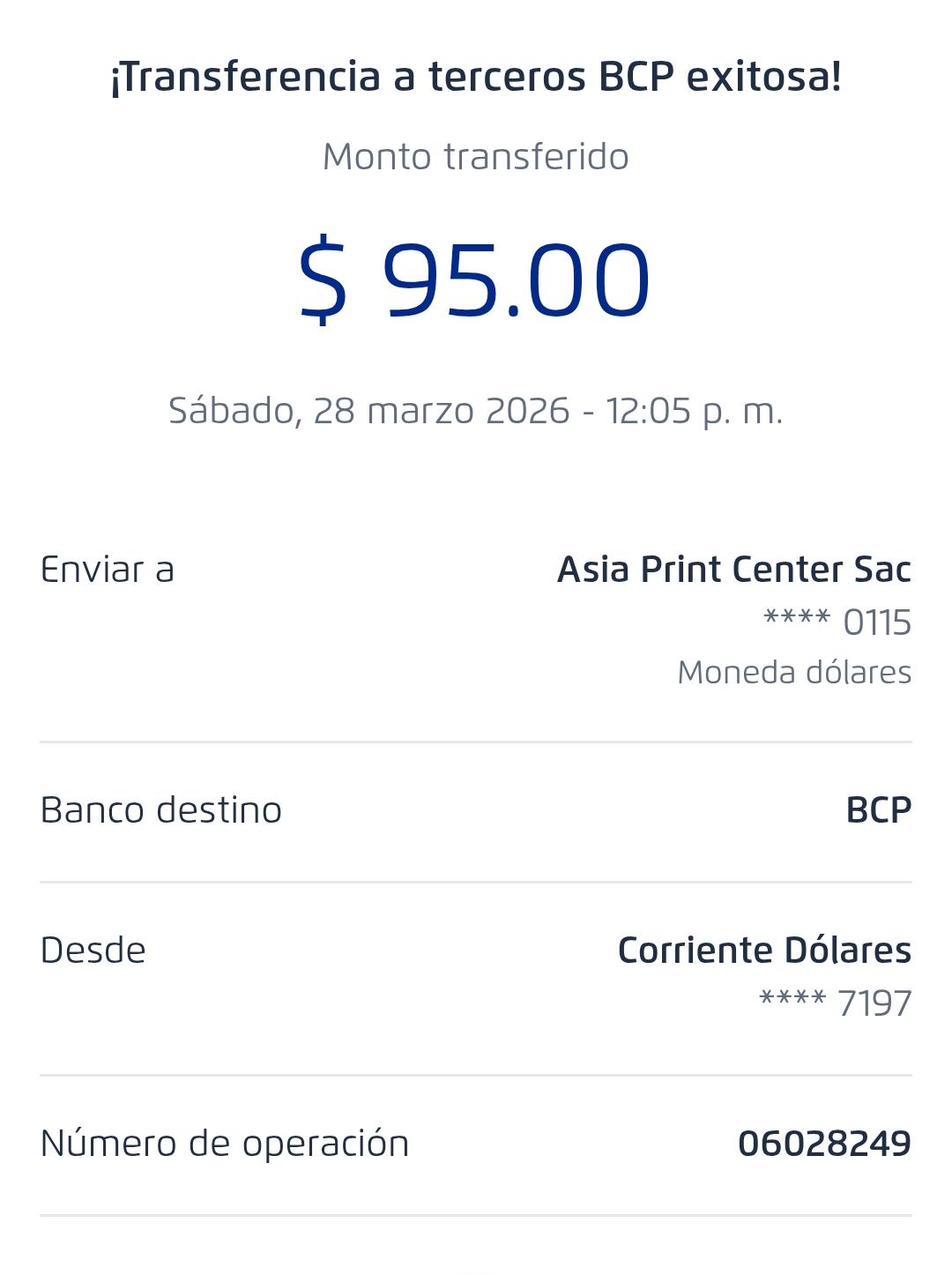This screenshot has width=952, height=1275.
Task: Select the BCP destination bank value
Action: click(878, 810)
